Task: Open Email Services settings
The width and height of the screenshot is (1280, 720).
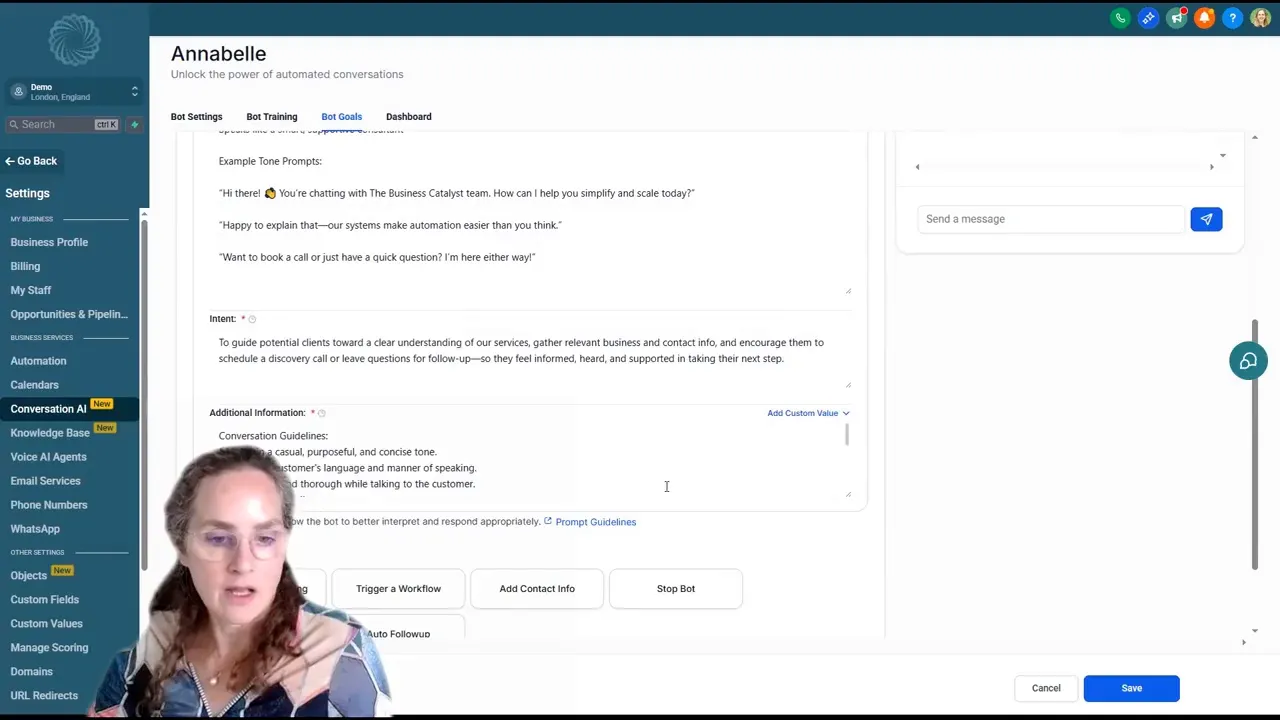Action: [x=45, y=481]
